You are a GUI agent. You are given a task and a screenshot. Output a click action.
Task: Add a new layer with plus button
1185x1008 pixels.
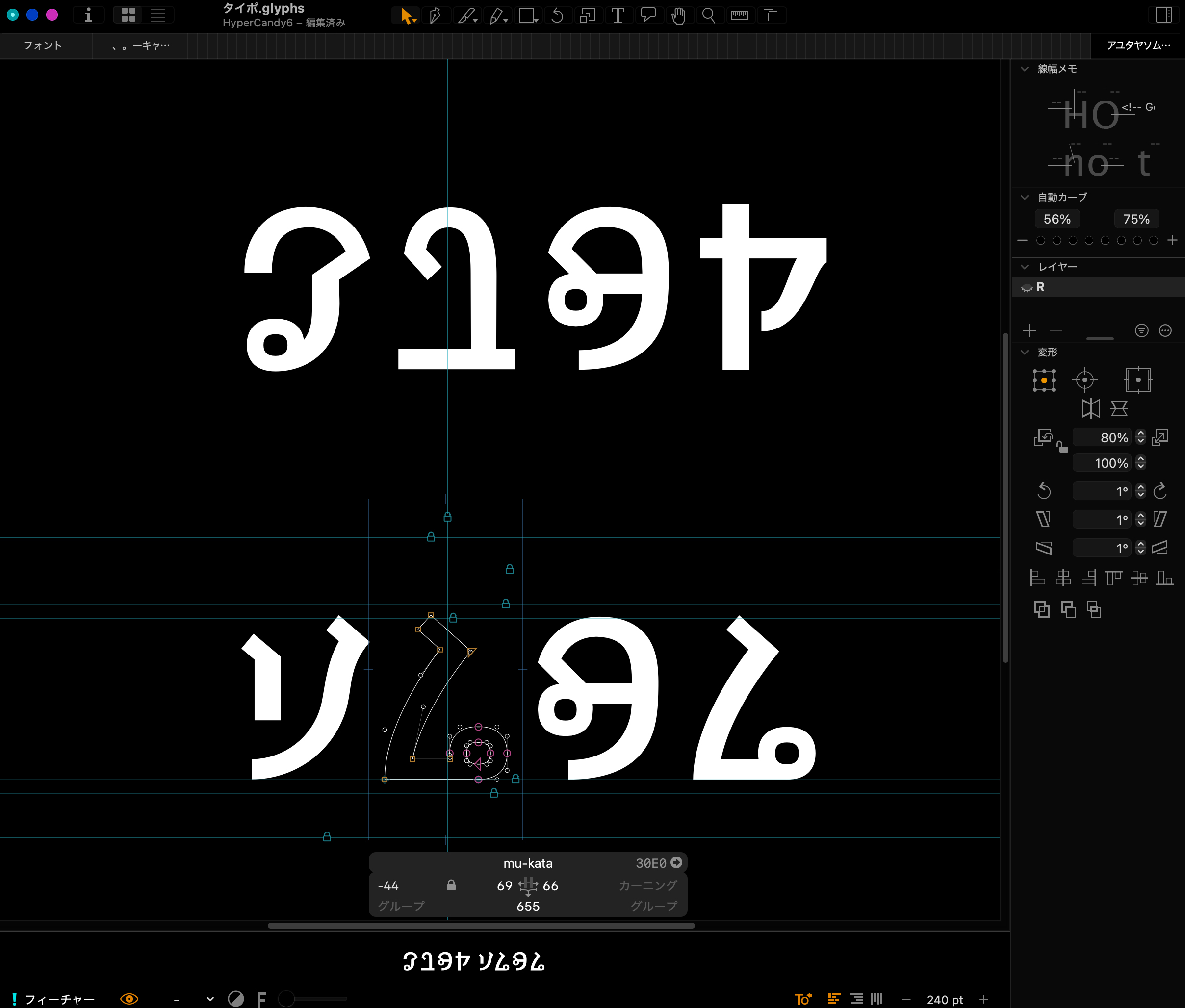click(1030, 330)
